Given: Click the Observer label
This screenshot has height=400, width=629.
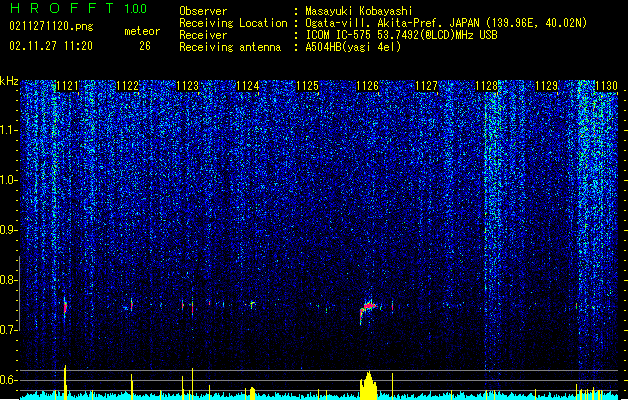Looking at the screenshot, I should click(x=203, y=11).
